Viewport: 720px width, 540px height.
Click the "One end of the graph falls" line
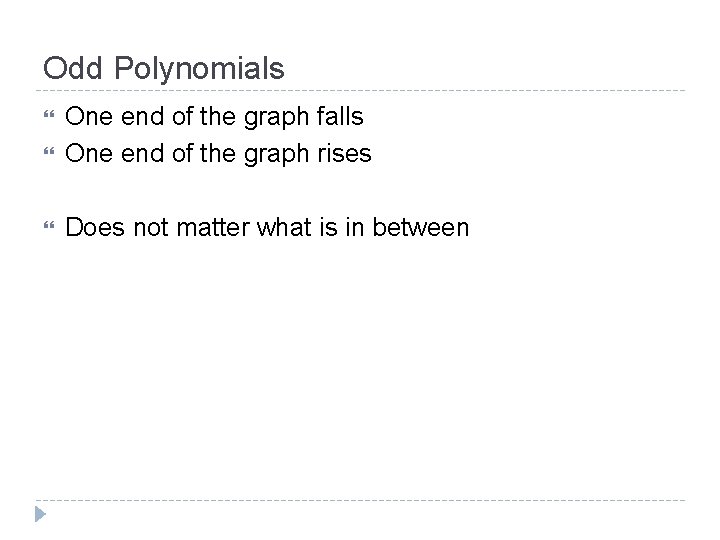(214, 116)
